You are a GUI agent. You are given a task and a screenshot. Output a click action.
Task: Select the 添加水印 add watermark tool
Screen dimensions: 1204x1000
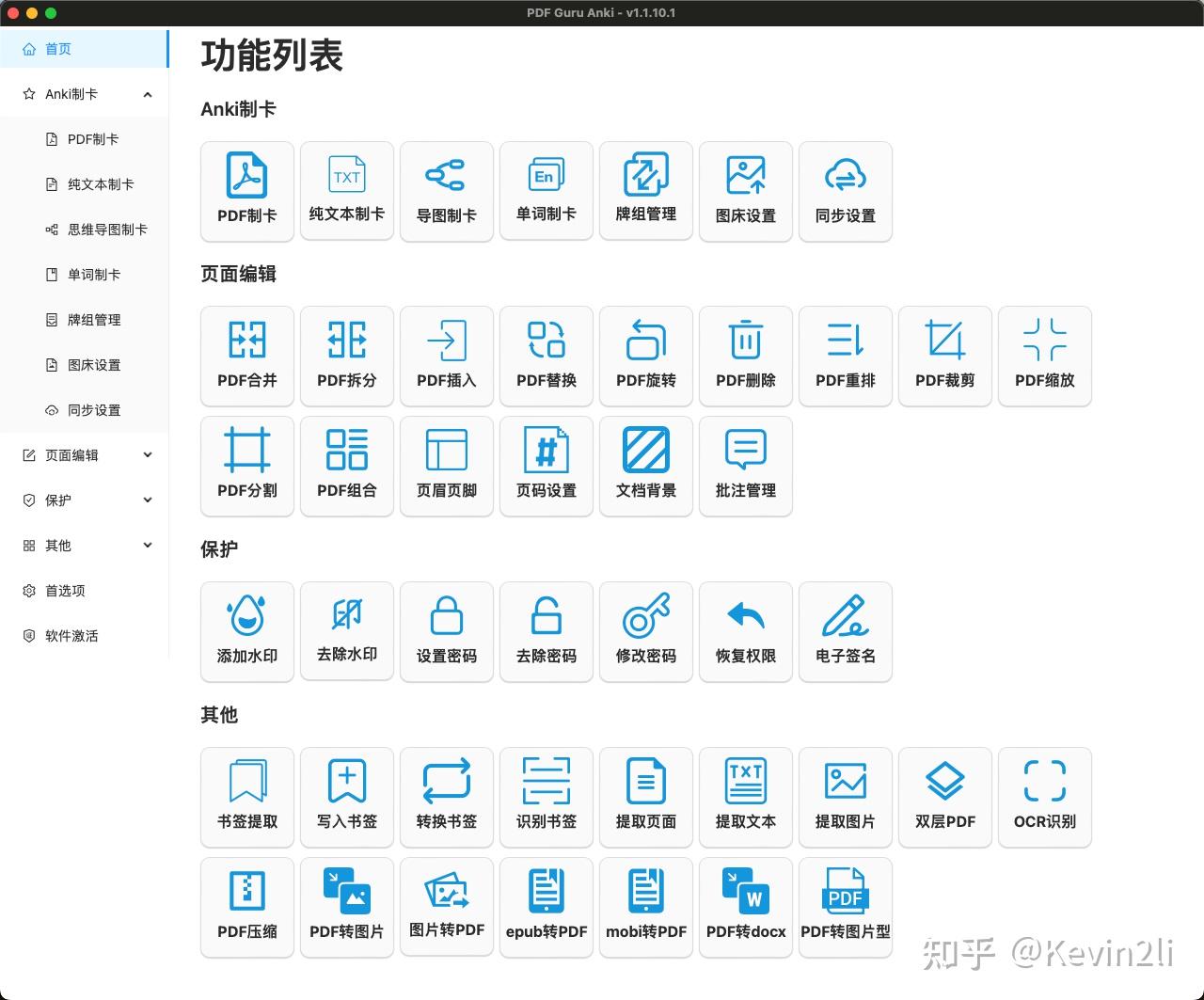click(x=246, y=631)
